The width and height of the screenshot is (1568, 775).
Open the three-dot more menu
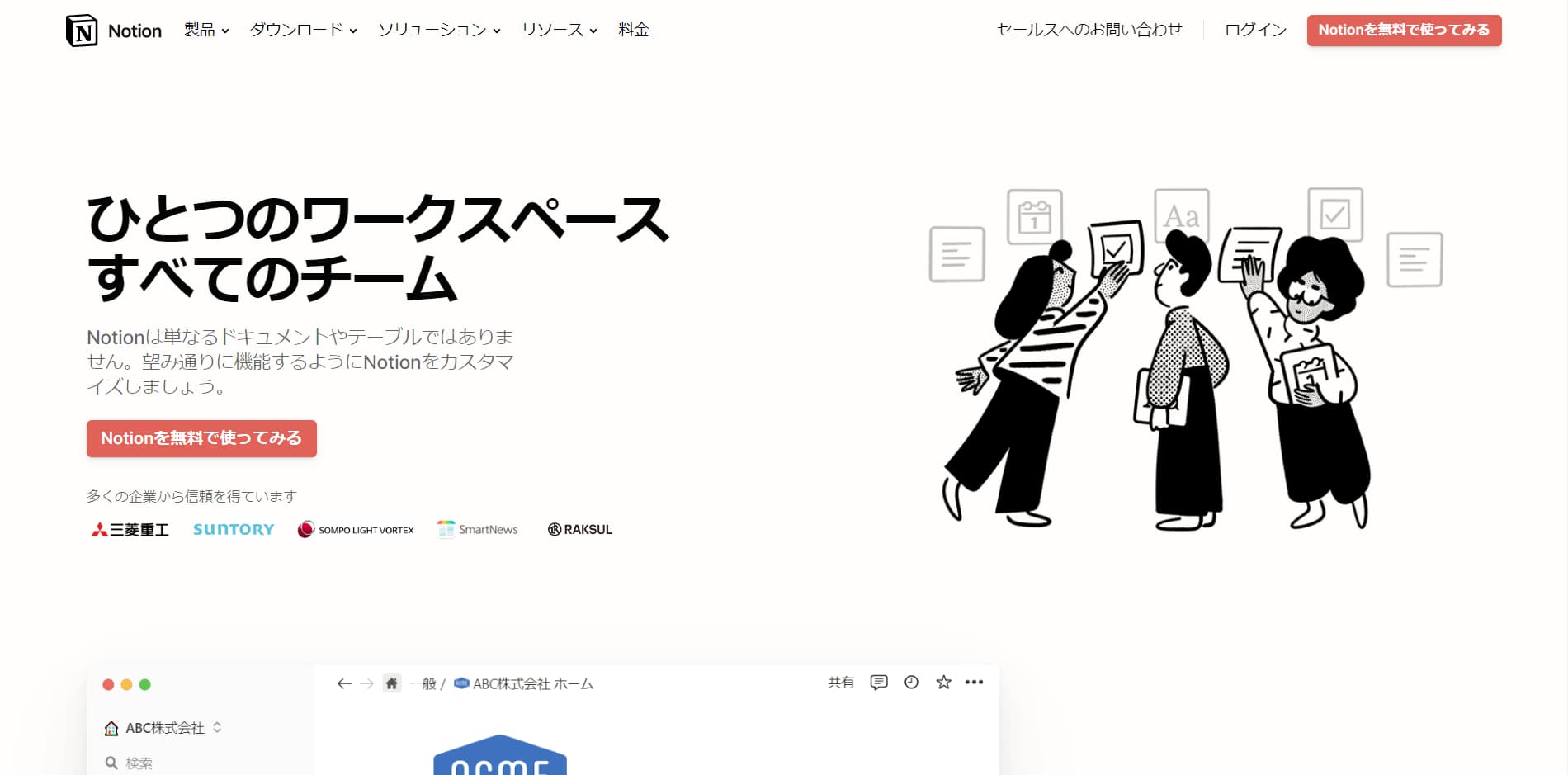click(974, 683)
